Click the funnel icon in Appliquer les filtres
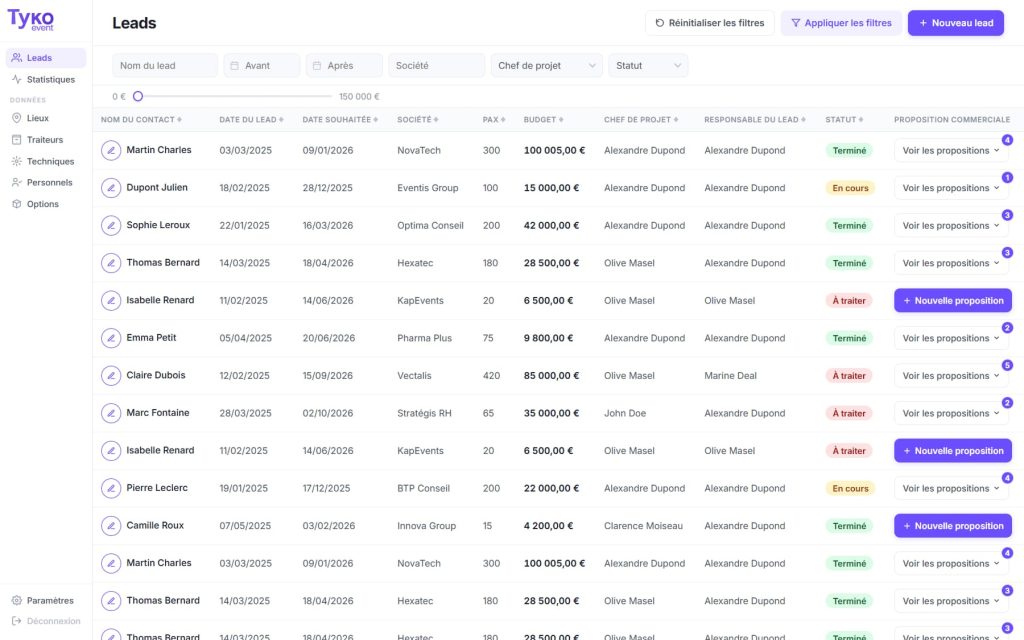This screenshot has height=640, width=1024. 795,23
